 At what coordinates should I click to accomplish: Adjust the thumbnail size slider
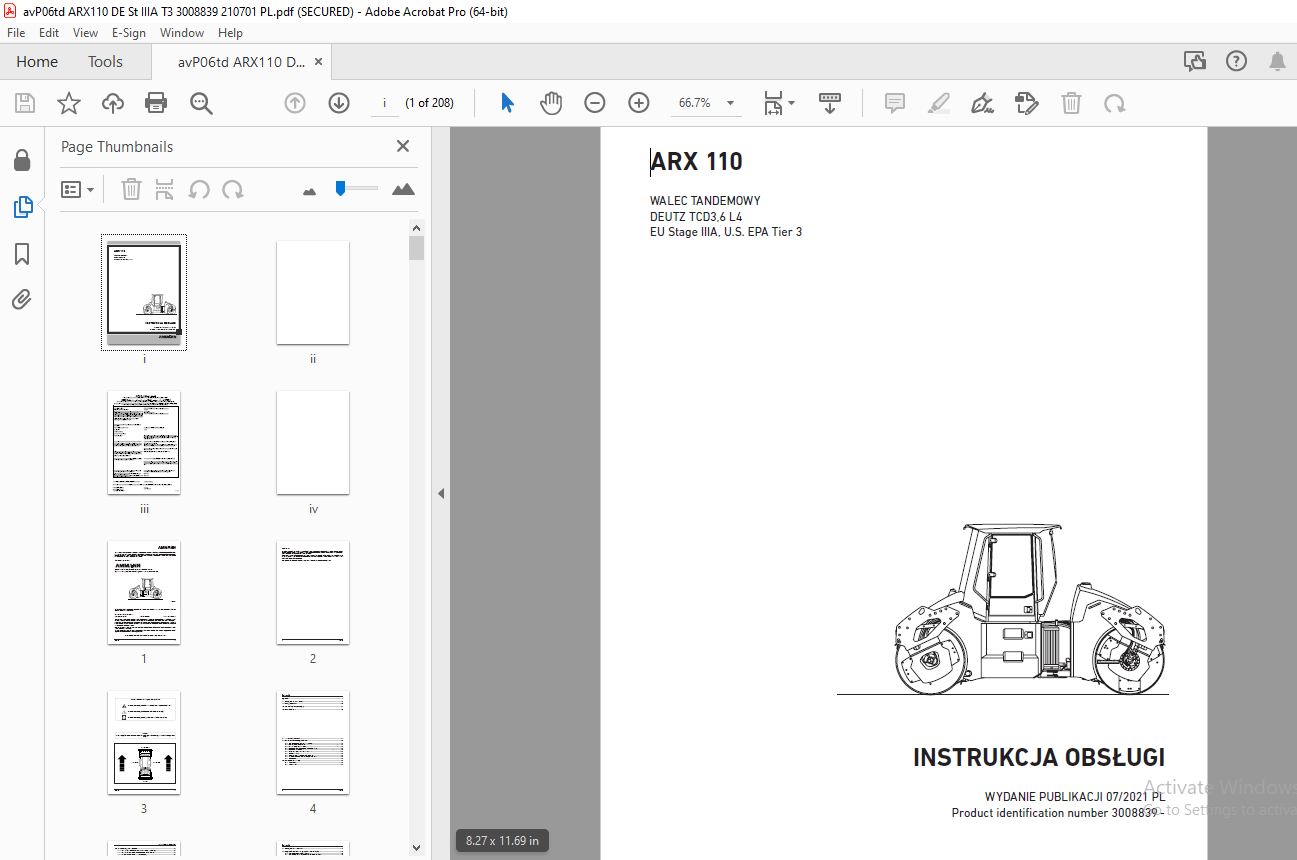tap(341, 188)
